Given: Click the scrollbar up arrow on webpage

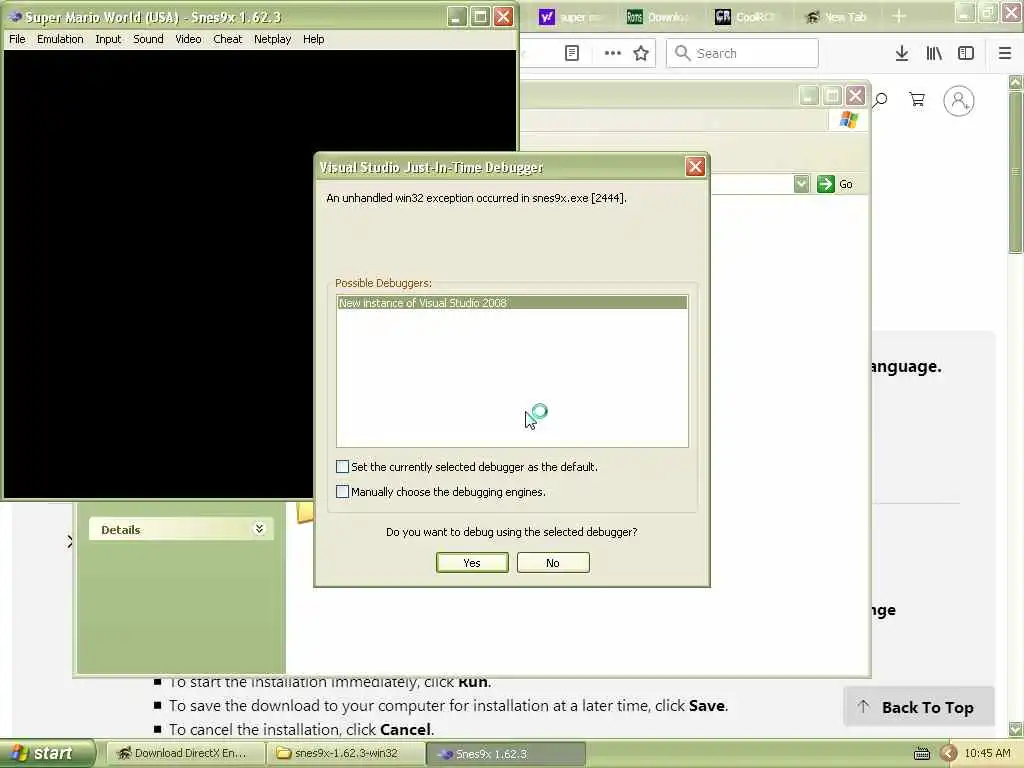Looking at the screenshot, I should 1015,82.
